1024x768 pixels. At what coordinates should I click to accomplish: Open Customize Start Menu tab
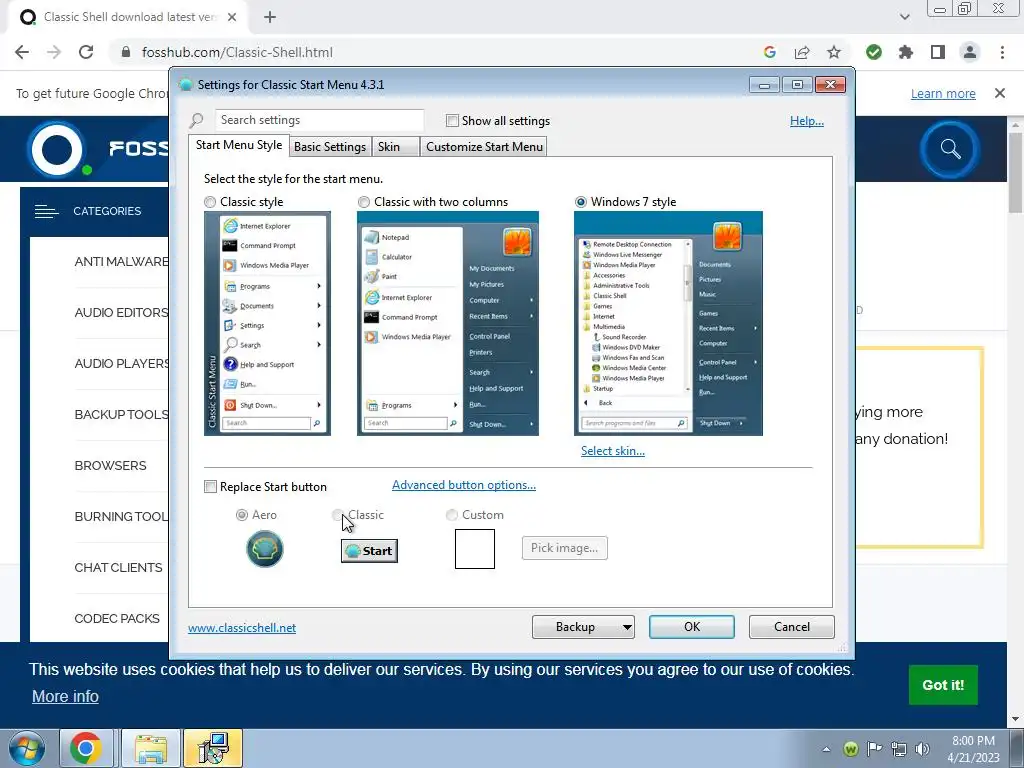tap(484, 147)
